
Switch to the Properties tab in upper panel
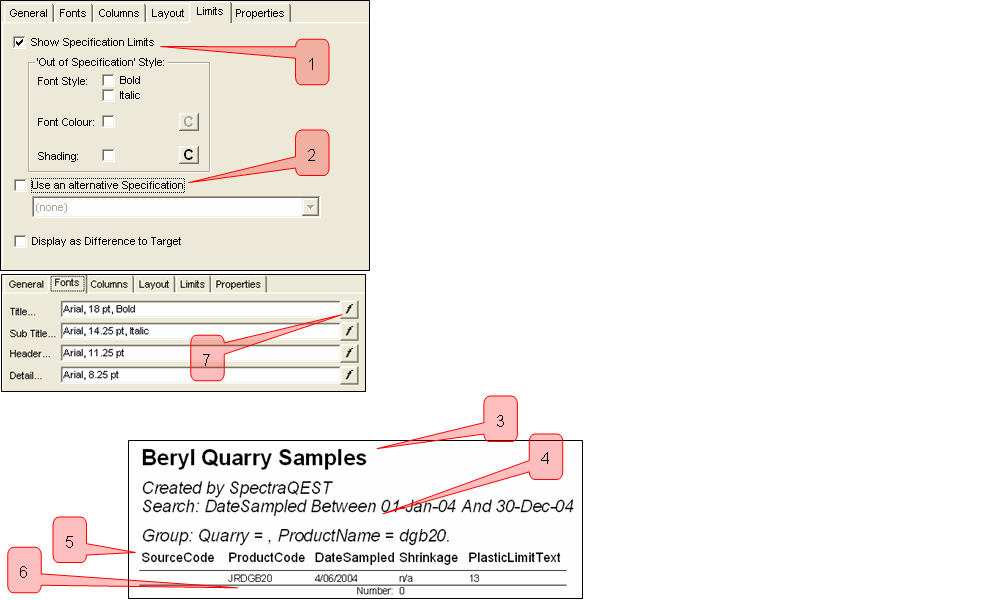(259, 13)
